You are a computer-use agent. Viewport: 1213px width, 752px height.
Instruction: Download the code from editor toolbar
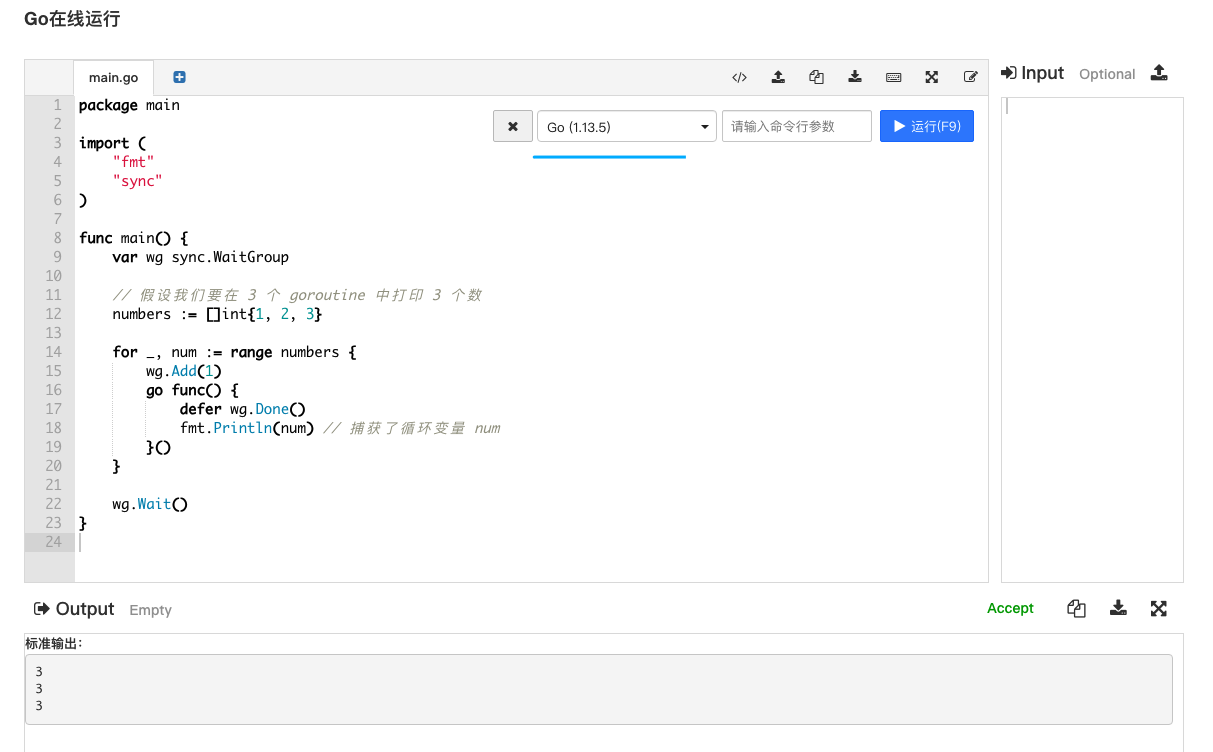[855, 77]
